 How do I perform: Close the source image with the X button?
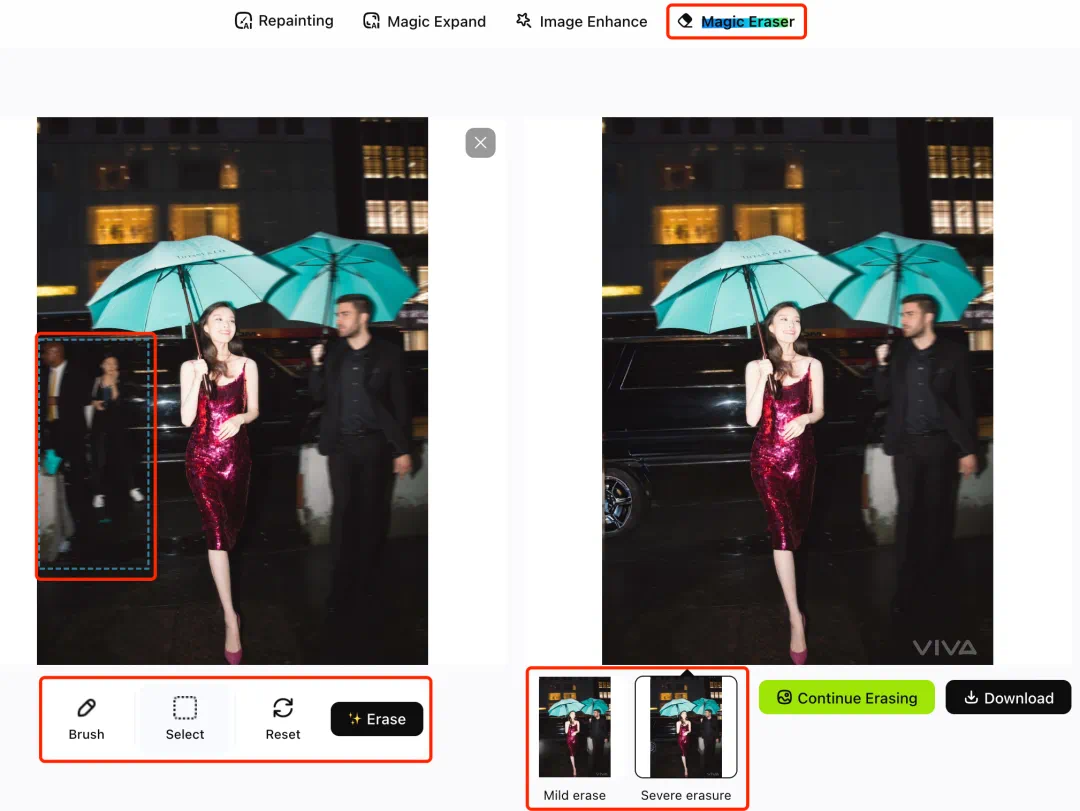pyautogui.click(x=480, y=143)
